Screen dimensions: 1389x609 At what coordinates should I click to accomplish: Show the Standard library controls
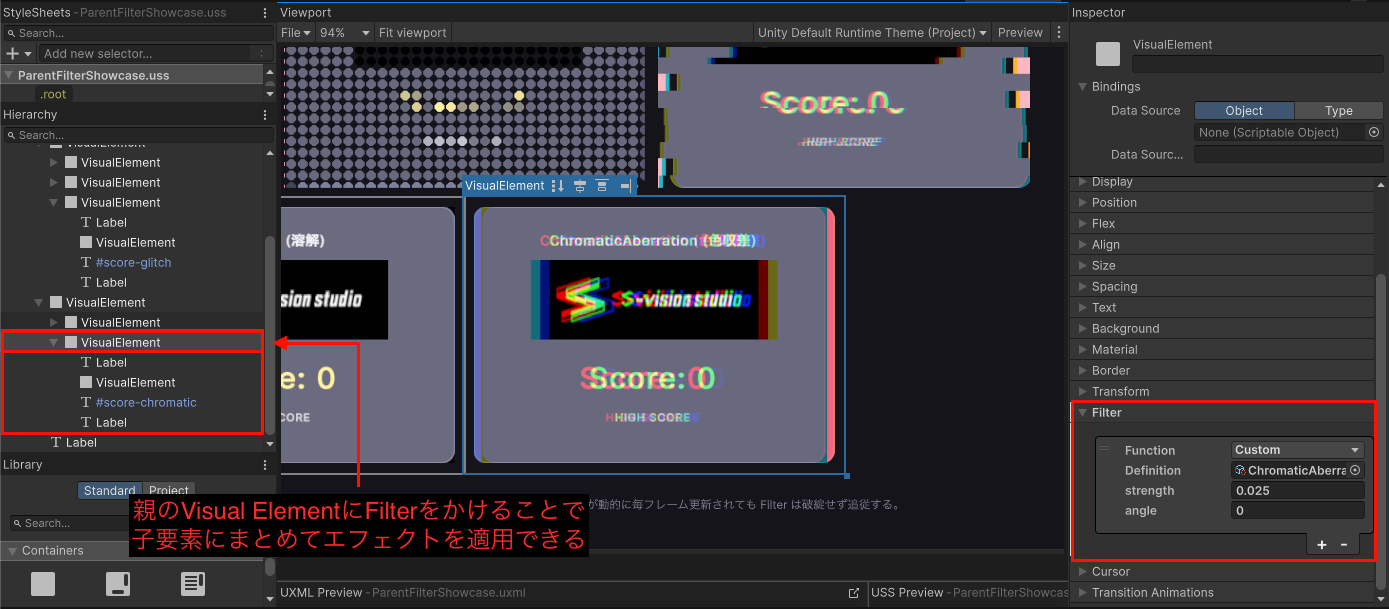[110, 491]
